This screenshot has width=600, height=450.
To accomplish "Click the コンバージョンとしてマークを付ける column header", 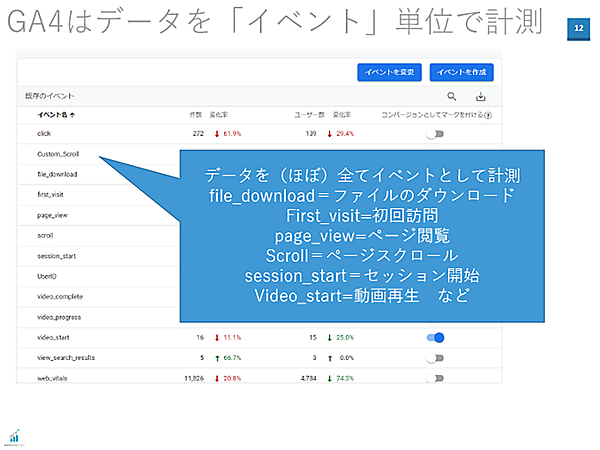I will point(430,115).
